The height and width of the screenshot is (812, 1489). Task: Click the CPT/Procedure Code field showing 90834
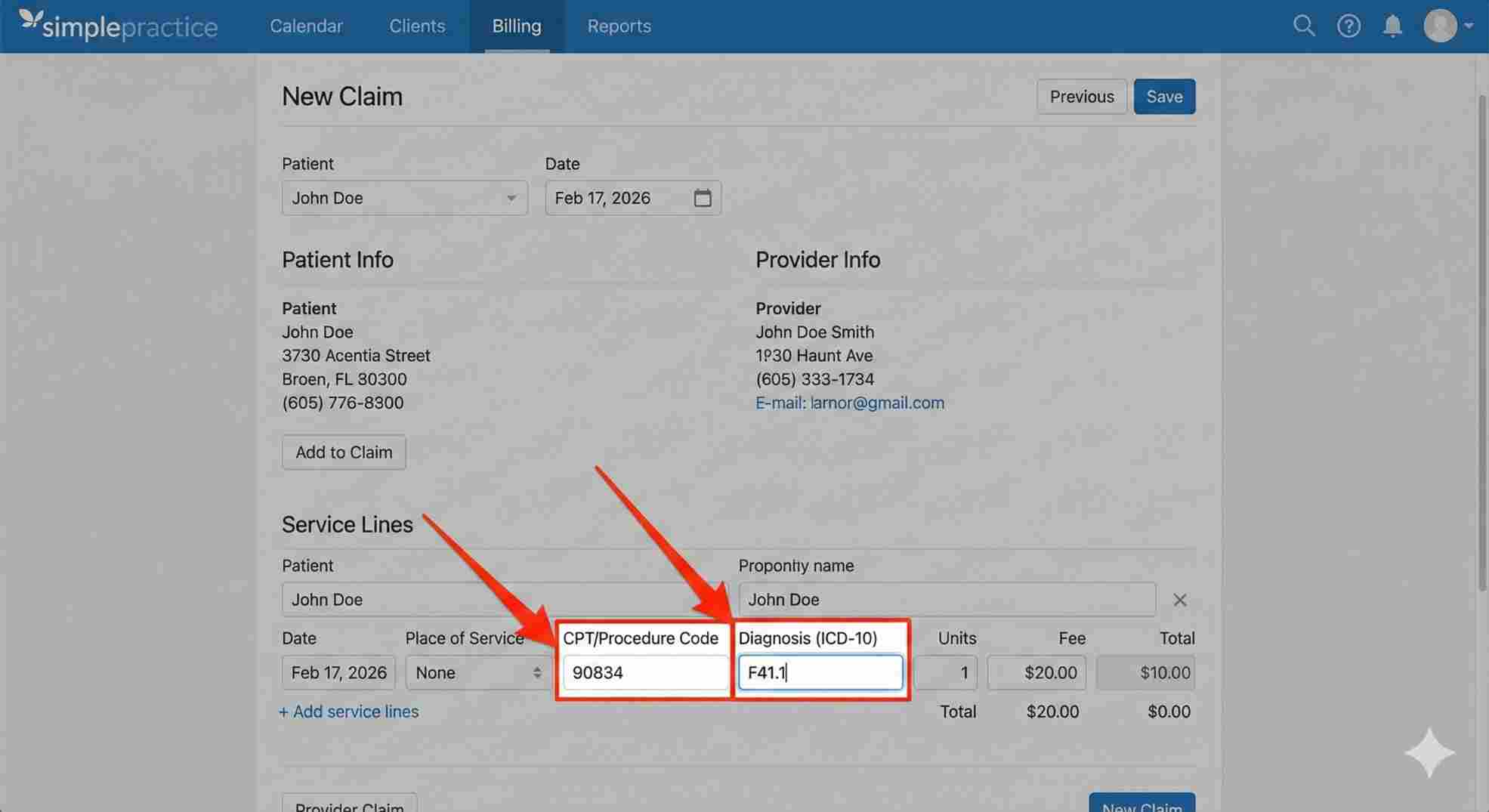pos(644,672)
